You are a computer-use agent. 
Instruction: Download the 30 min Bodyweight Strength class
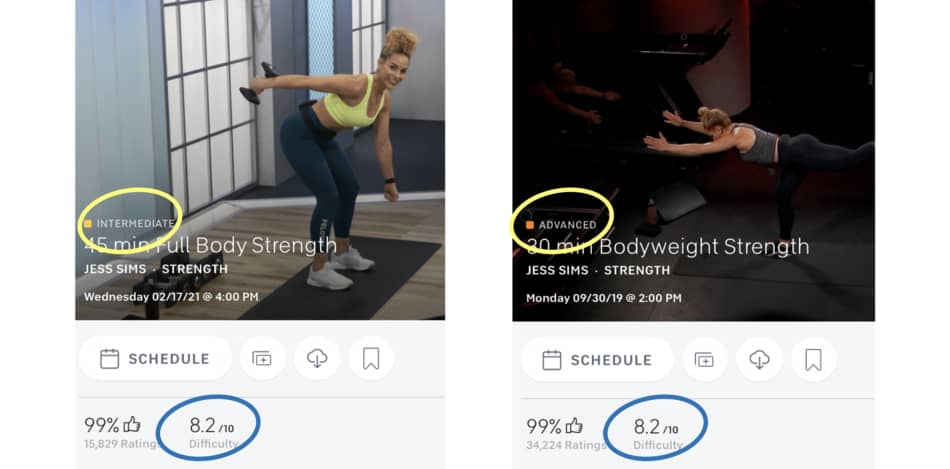[759, 360]
